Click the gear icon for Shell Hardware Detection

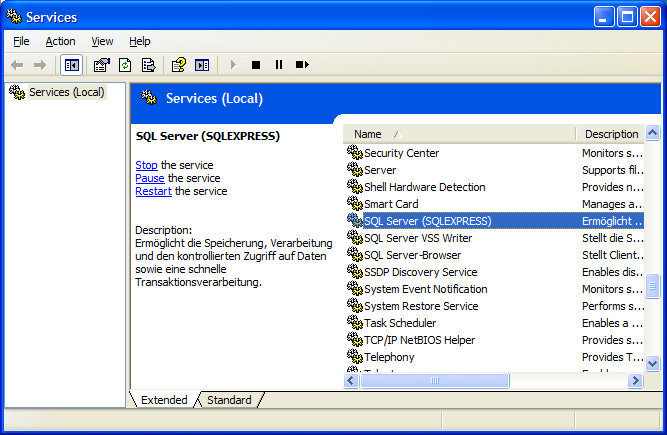[354, 186]
